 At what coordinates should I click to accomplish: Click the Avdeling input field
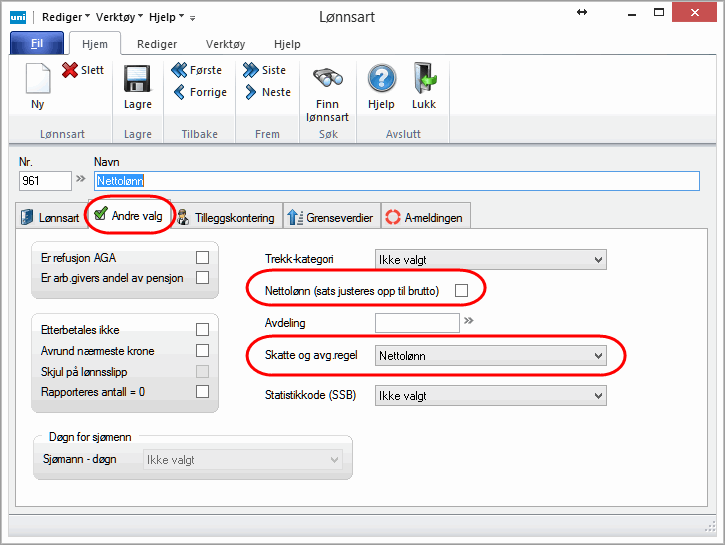tap(416, 322)
